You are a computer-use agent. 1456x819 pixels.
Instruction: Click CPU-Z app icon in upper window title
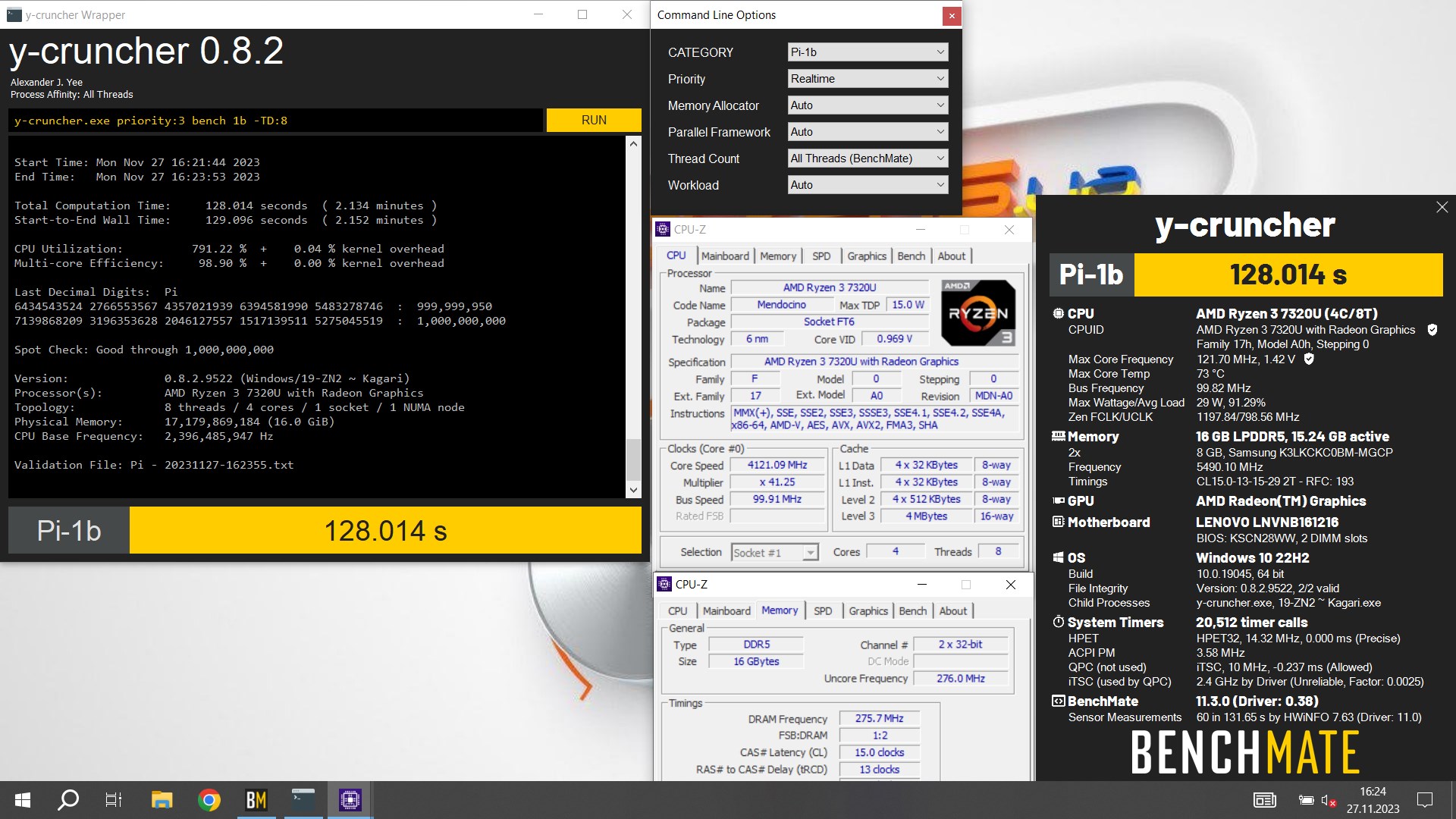pos(663,229)
